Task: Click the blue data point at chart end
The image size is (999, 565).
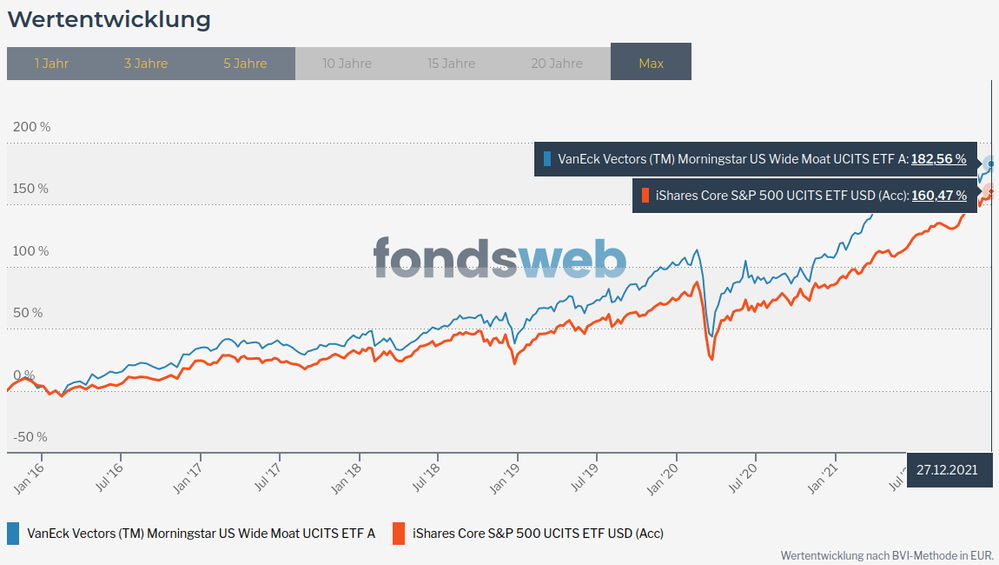Action: [990, 163]
